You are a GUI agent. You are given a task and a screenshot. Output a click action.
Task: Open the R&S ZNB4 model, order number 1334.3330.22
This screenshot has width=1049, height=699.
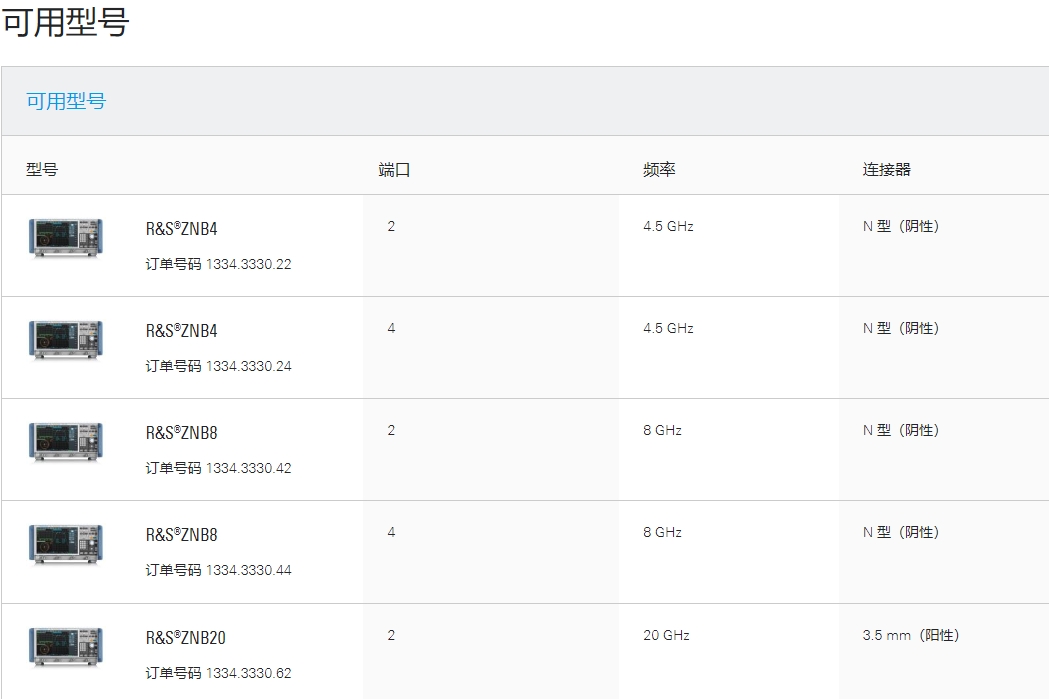point(182,229)
